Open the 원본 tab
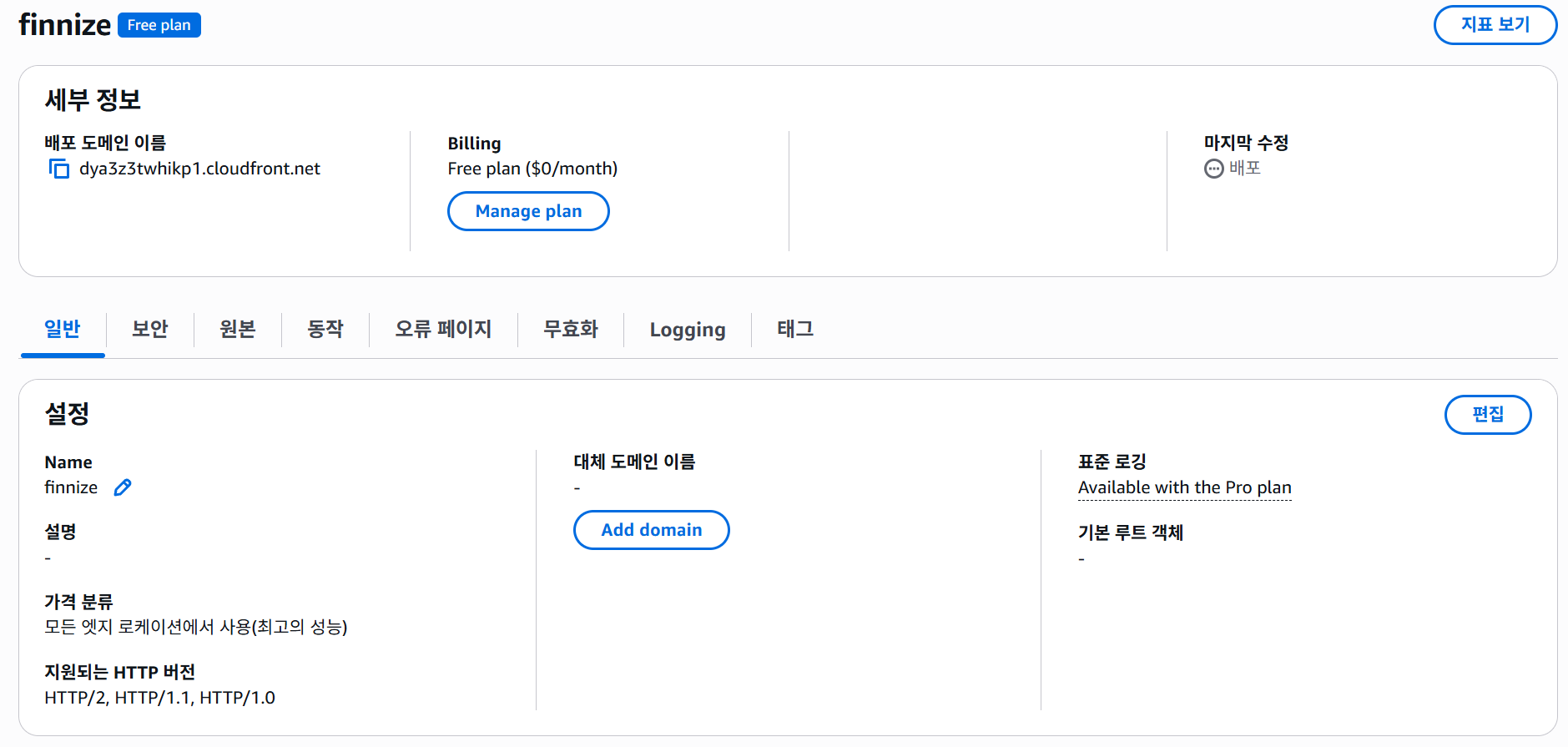Image resolution: width=1568 pixels, height=747 pixels. (236, 329)
